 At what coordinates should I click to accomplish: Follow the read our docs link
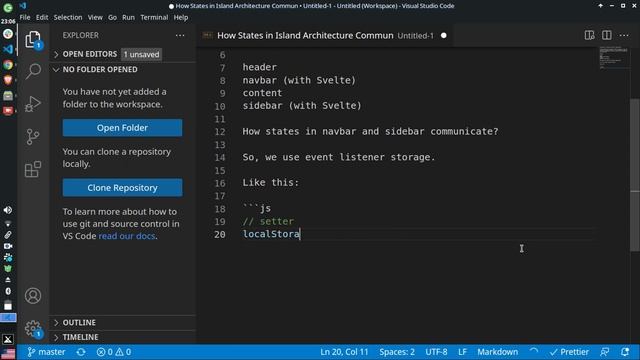point(127,236)
